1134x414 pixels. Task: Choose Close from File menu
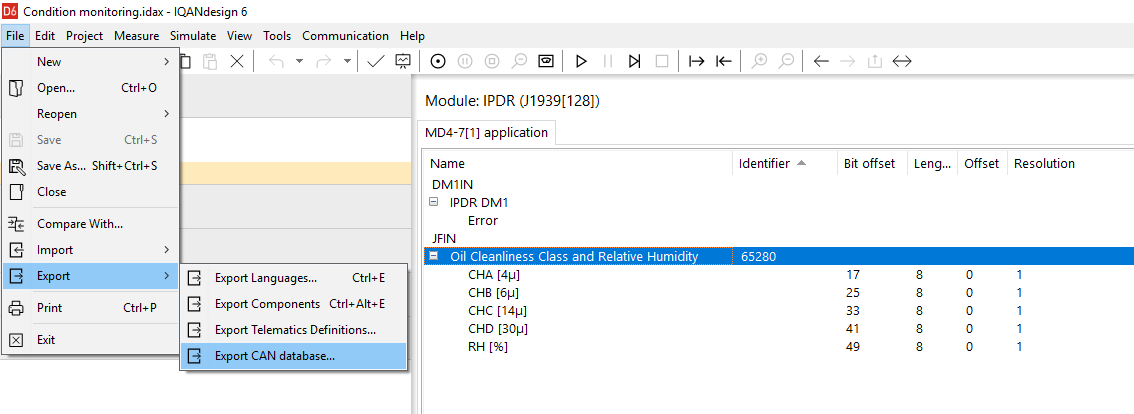pyautogui.click(x=90, y=193)
